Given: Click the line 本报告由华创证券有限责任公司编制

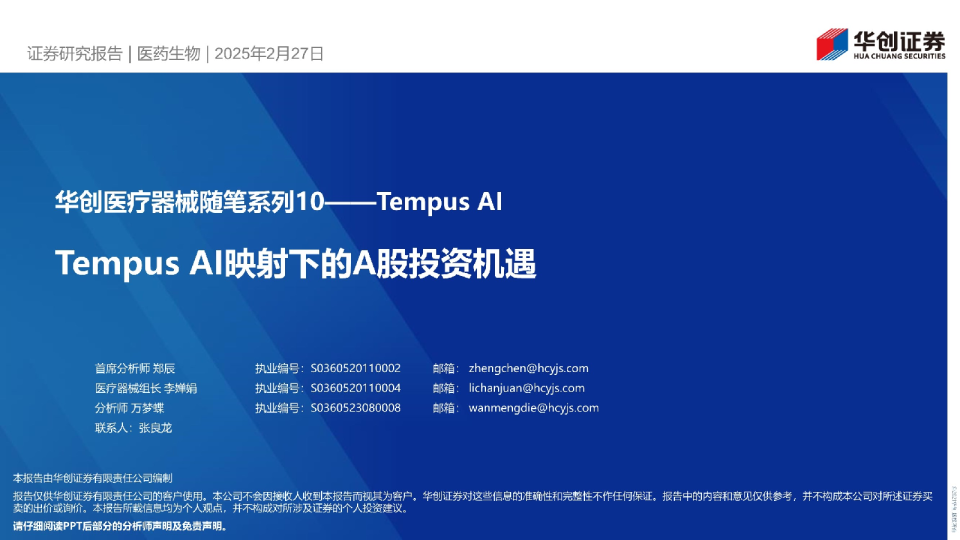Looking at the screenshot, I should tap(92, 478).
